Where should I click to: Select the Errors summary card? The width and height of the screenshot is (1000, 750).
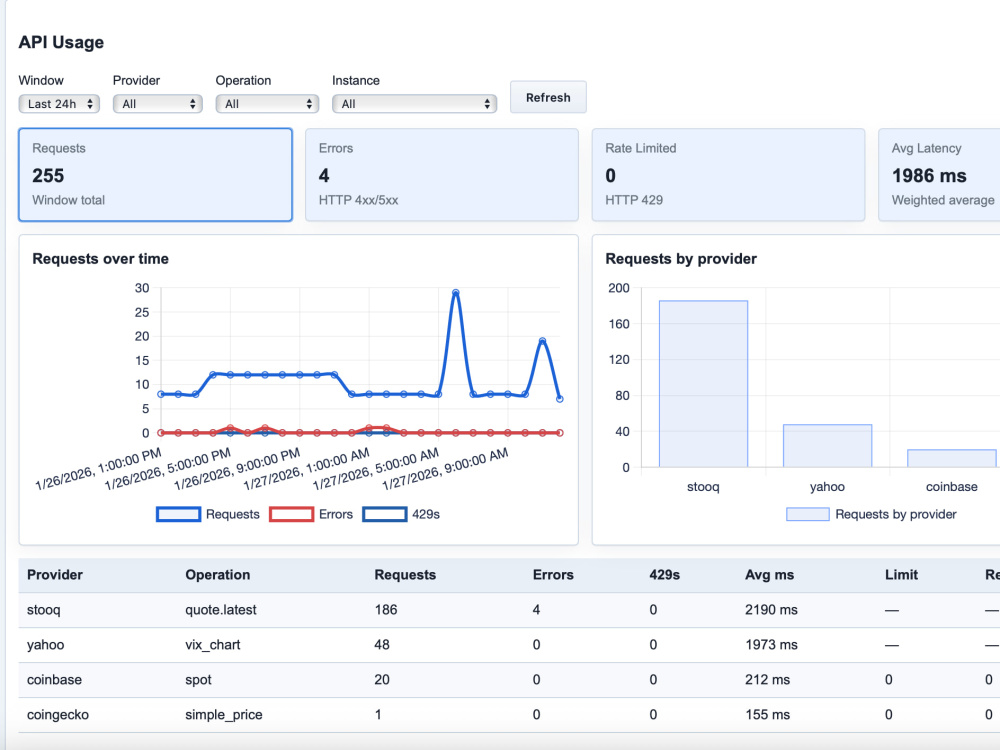[441, 175]
